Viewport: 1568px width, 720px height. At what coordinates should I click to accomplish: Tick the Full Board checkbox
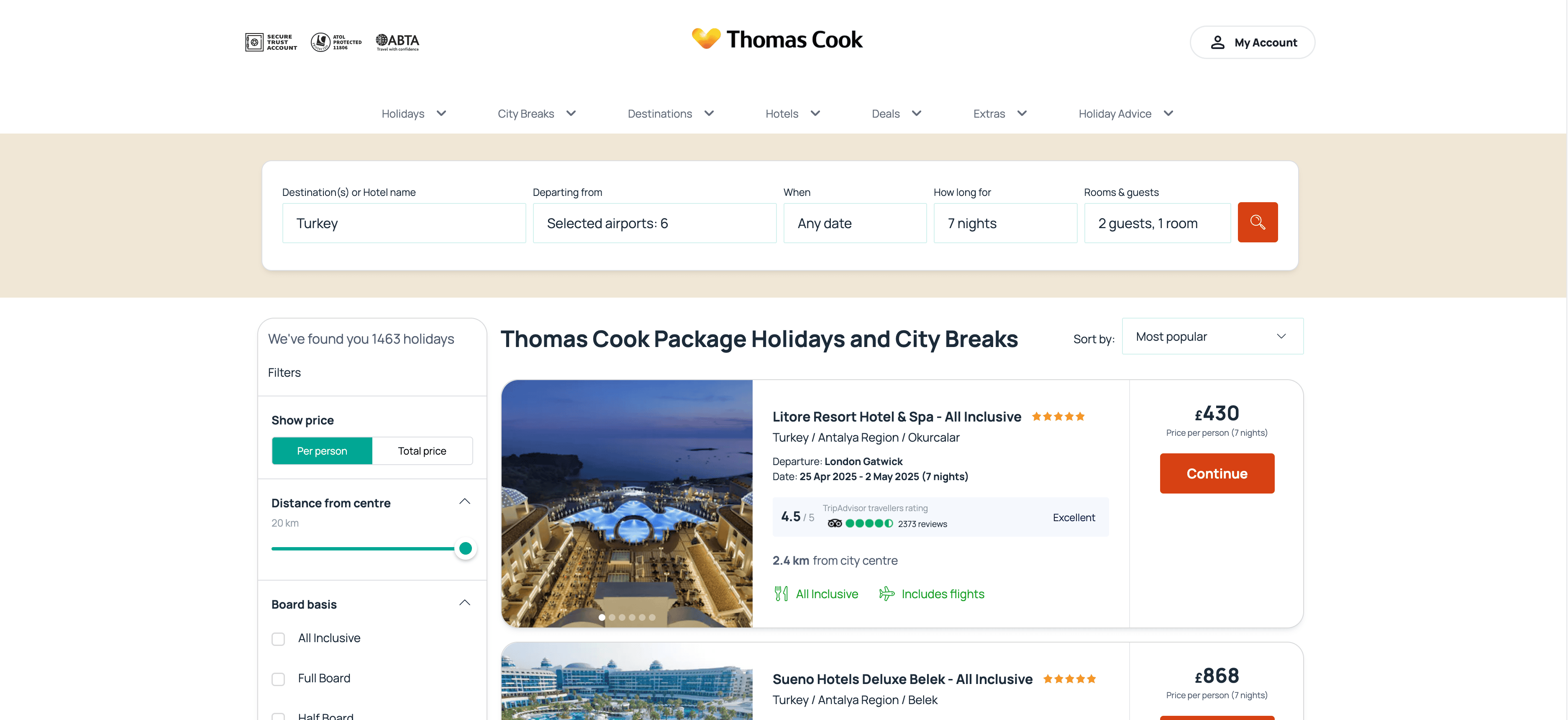(278, 679)
